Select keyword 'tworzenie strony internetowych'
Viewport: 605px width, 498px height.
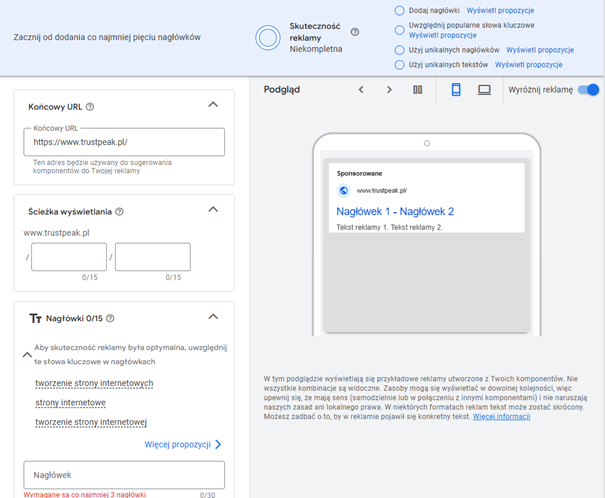pyautogui.click(x=94, y=383)
